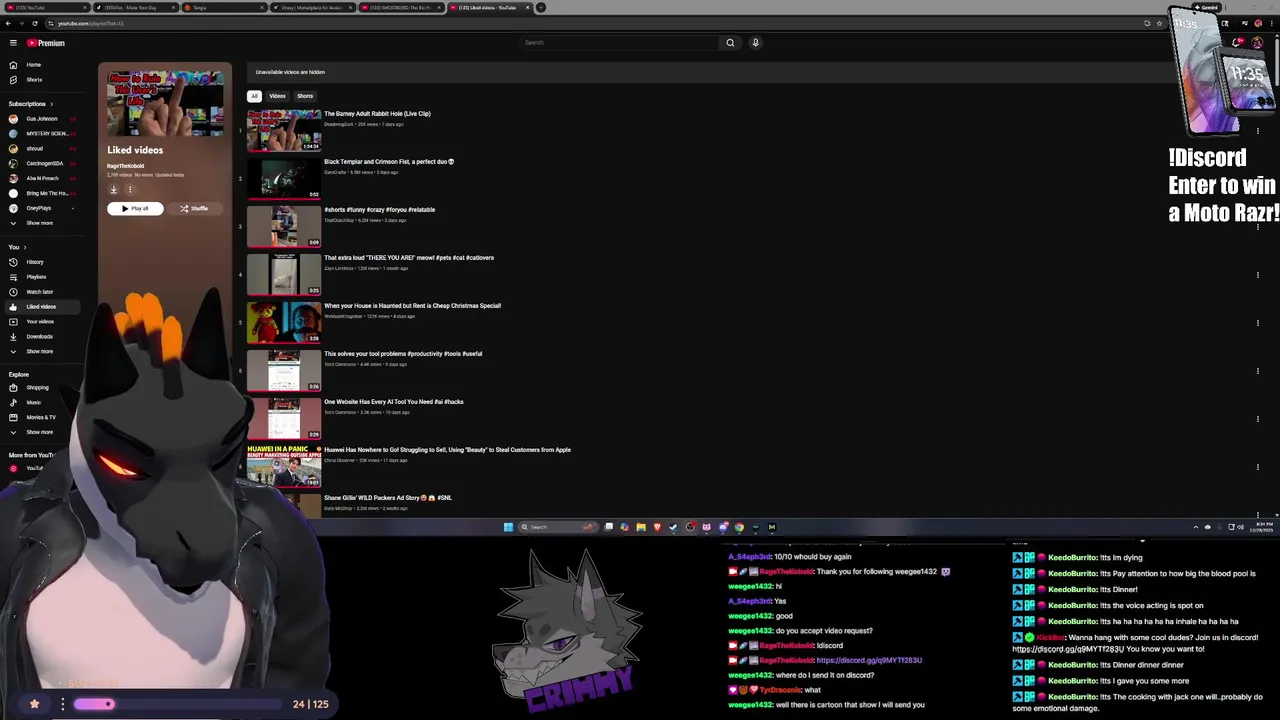Open playlist more-options three dots
The width and height of the screenshot is (1280, 720).
(129, 190)
